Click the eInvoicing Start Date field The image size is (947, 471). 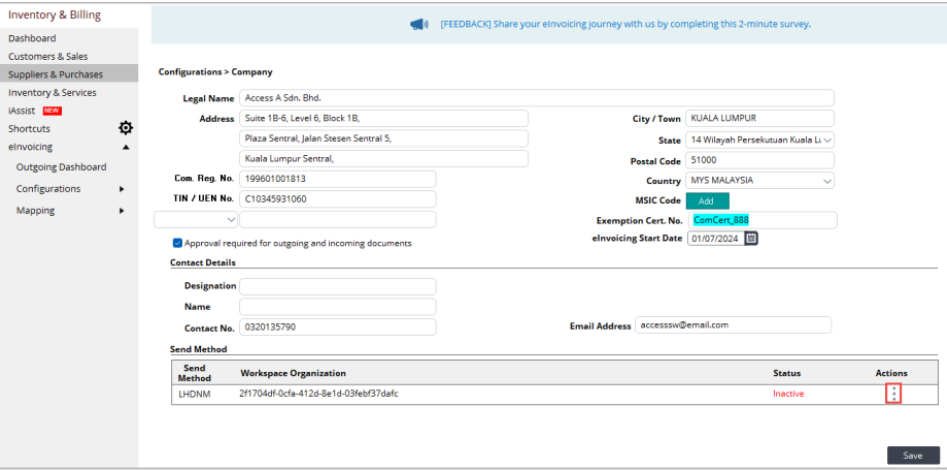[x=716, y=239]
